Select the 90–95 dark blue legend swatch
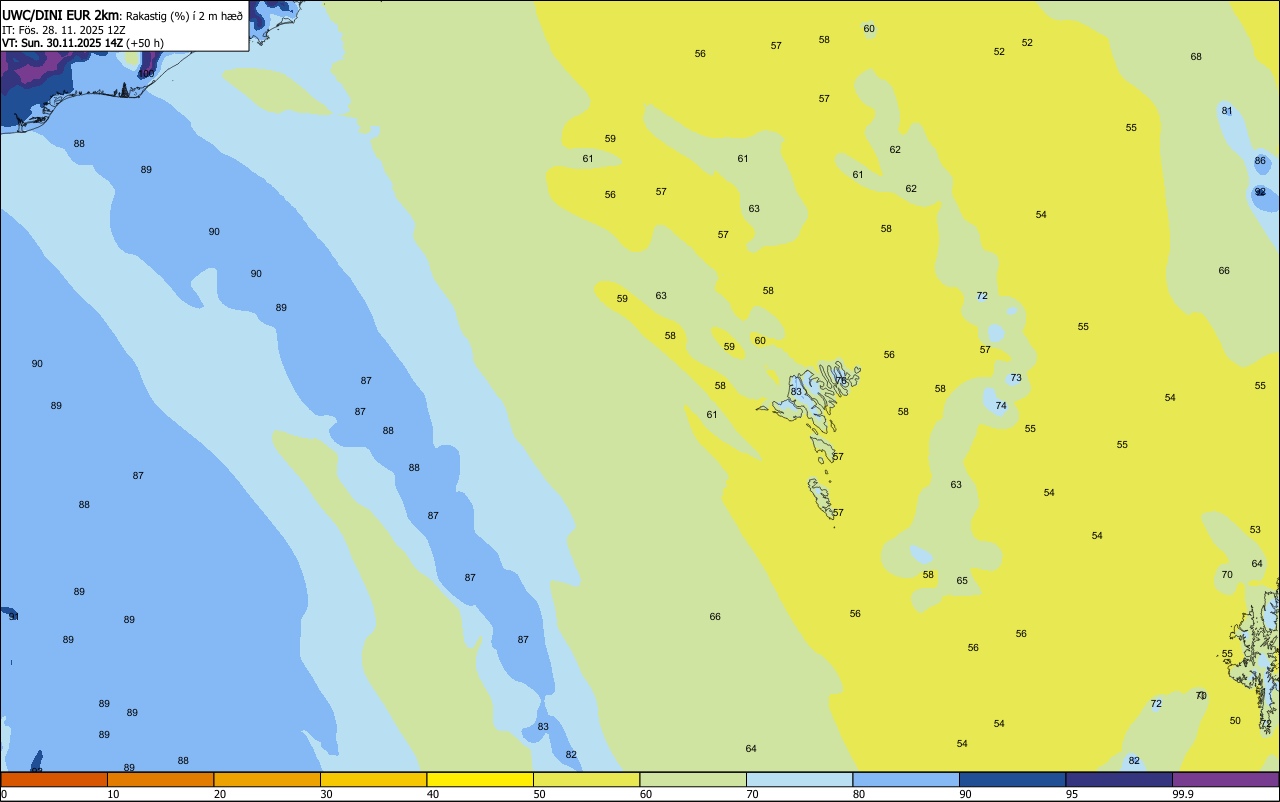The height and width of the screenshot is (802, 1280). 1012,779
